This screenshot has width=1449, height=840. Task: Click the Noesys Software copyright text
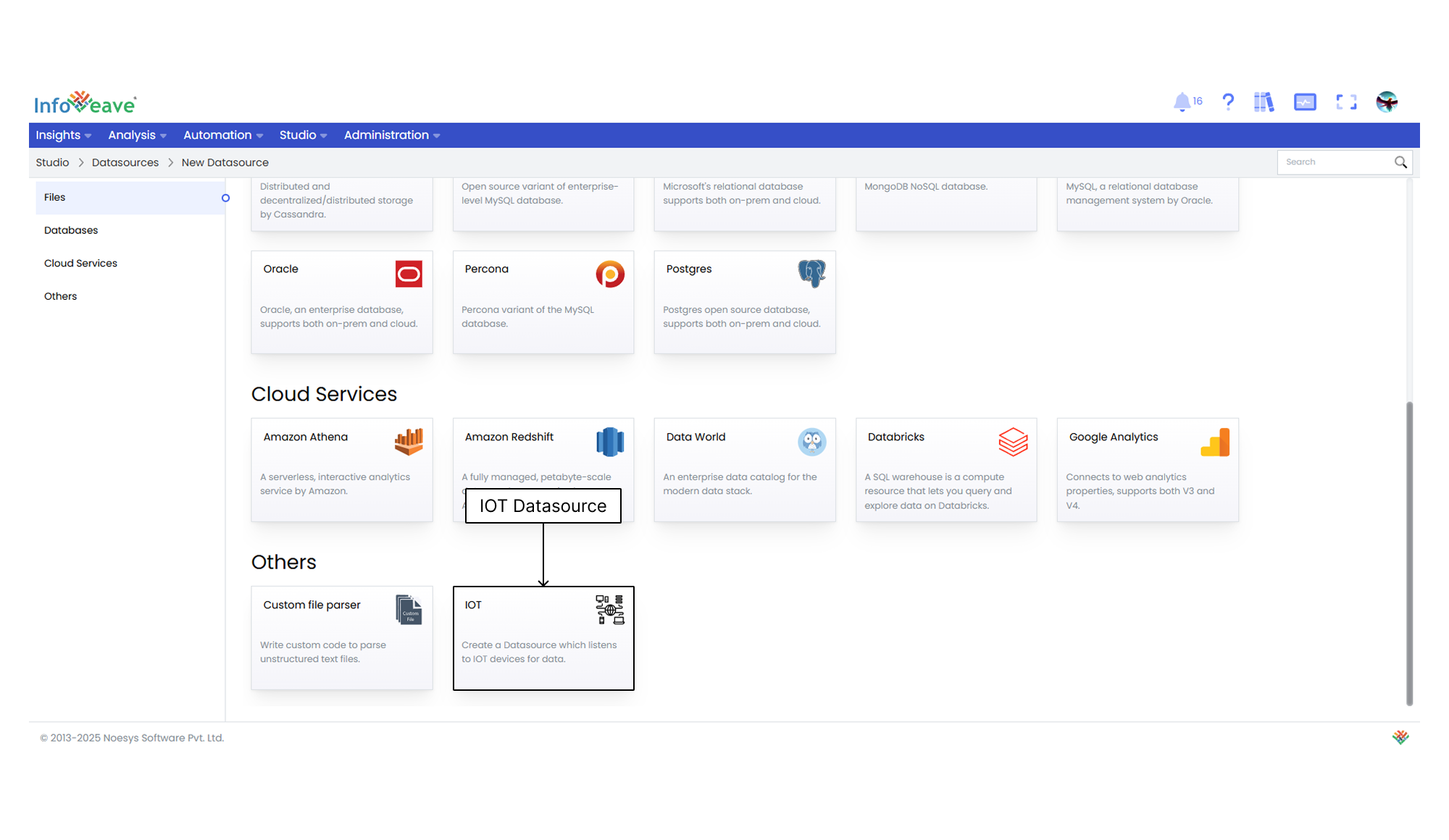pyautogui.click(x=132, y=738)
